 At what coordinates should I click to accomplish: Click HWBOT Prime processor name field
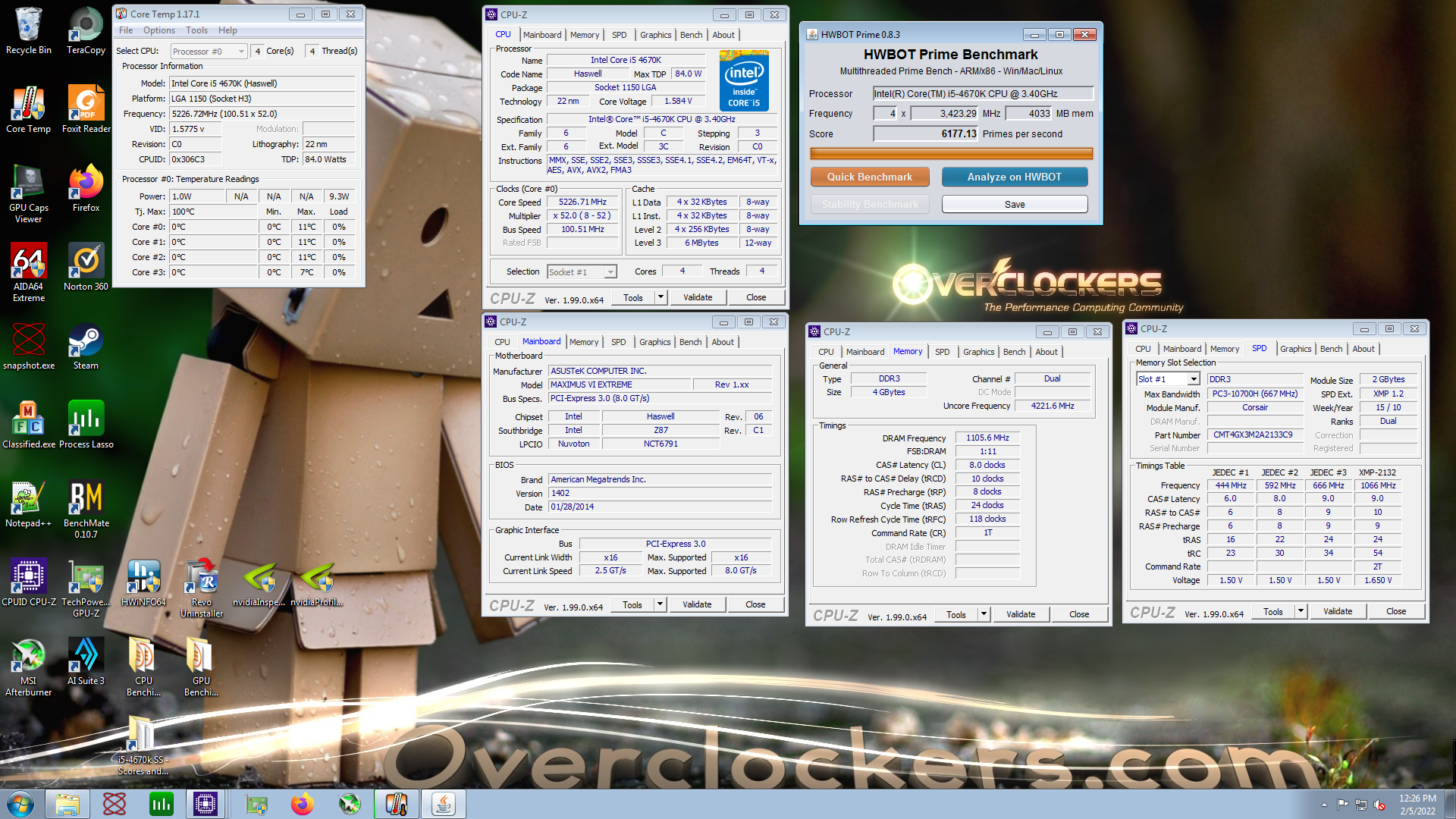coord(983,94)
